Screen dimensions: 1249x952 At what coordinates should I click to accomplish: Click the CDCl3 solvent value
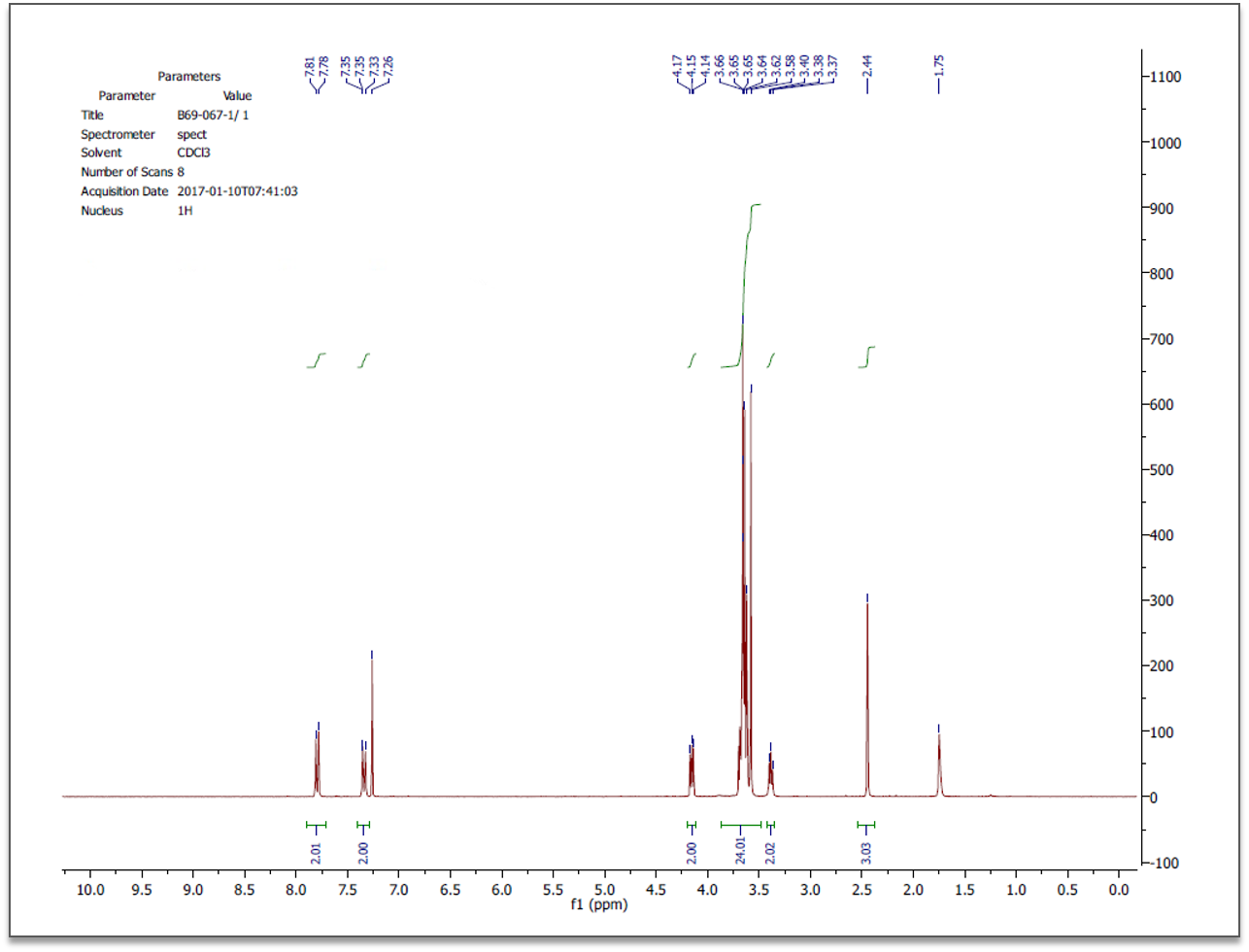pyautogui.click(x=186, y=153)
